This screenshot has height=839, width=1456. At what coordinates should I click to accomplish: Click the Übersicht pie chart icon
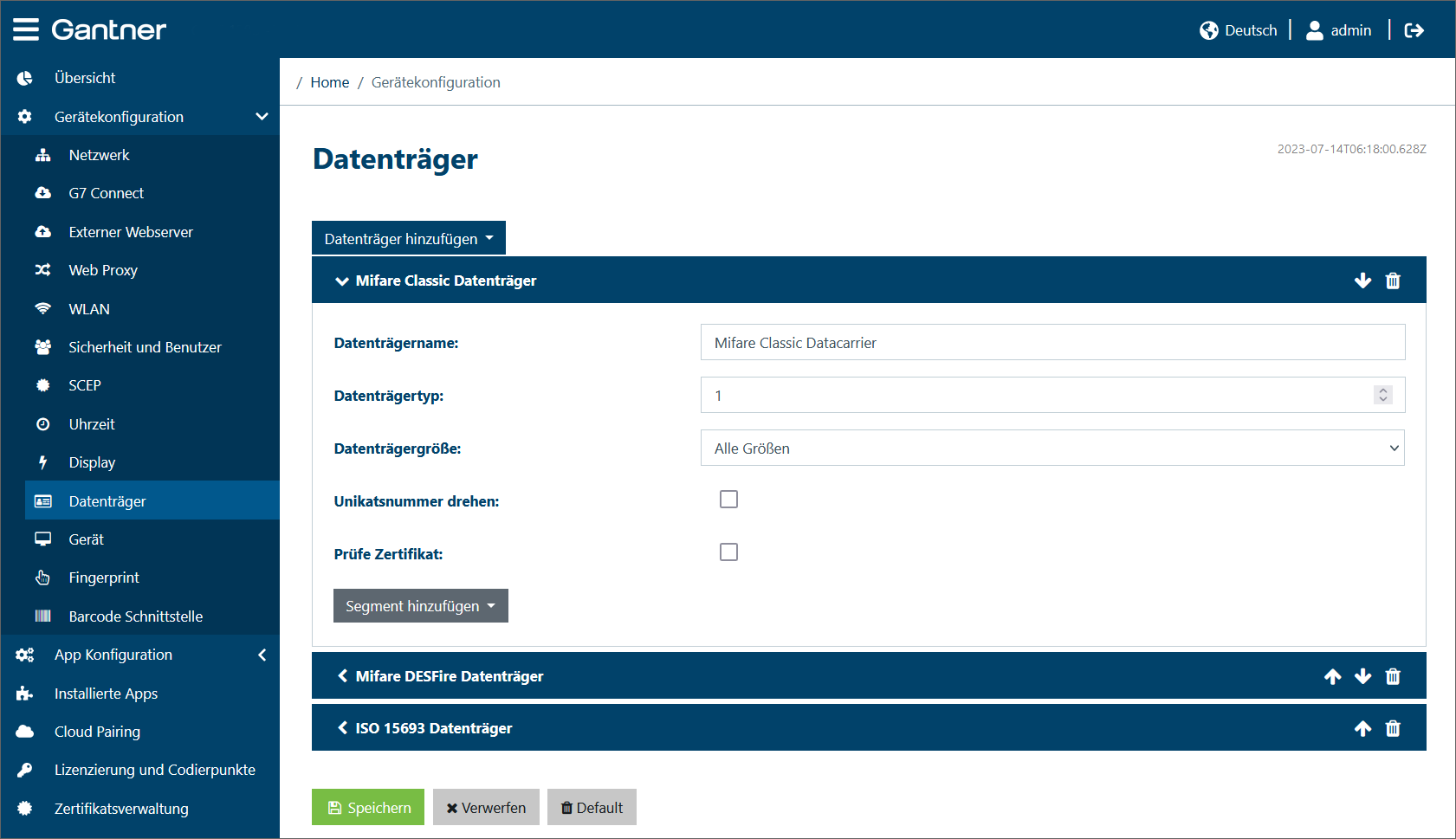coord(25,78)
